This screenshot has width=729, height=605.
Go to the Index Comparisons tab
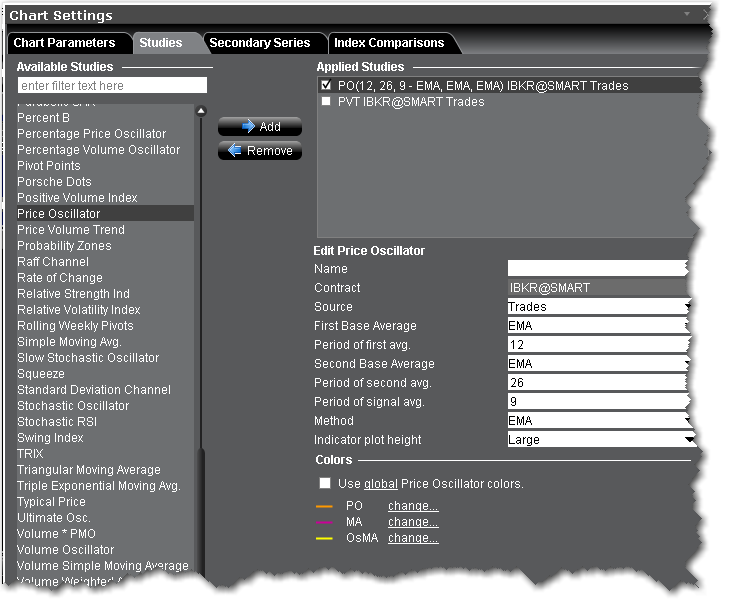(390, 43)
